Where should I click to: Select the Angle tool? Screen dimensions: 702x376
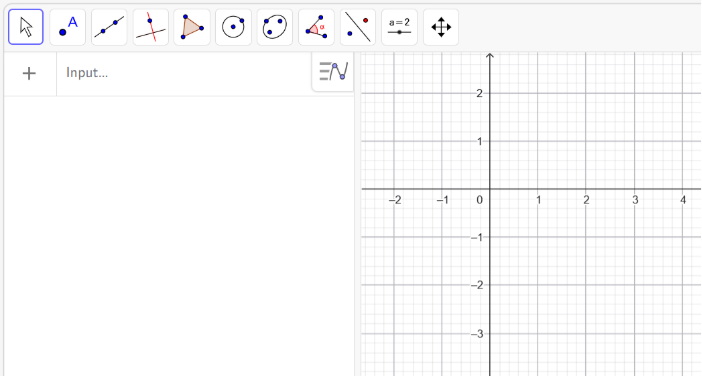(x=317, y=27)
